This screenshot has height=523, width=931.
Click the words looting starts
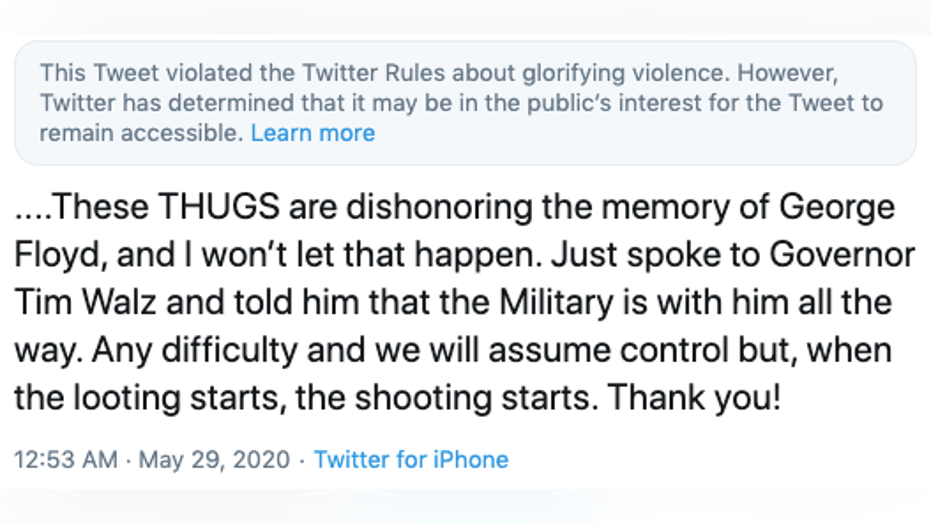pyautogui.click(x=176, y=398)
